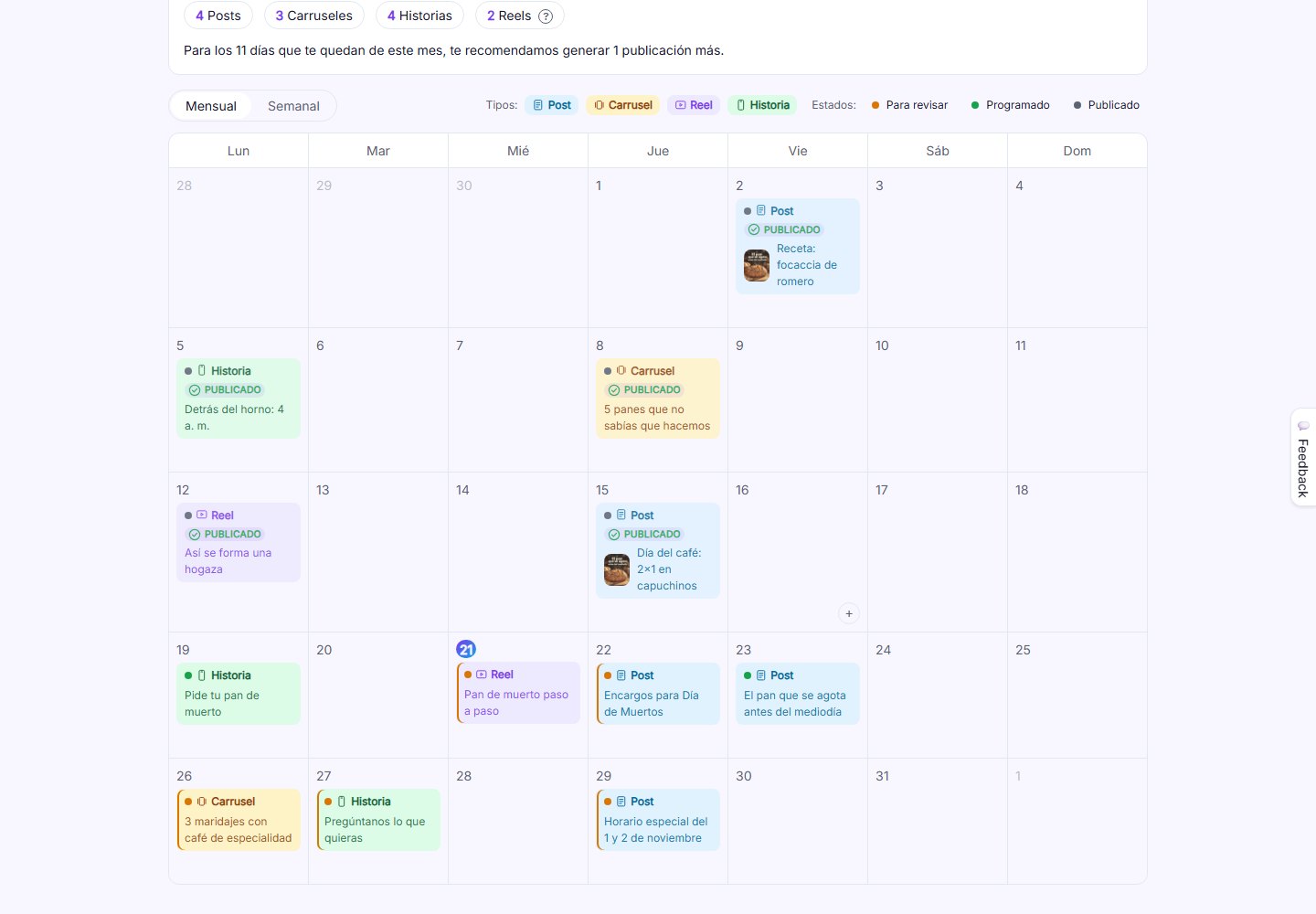Open 'Encargos para Día de Muertos' post
This screenshot has width=1316, height=914.
tap(658, 694)
